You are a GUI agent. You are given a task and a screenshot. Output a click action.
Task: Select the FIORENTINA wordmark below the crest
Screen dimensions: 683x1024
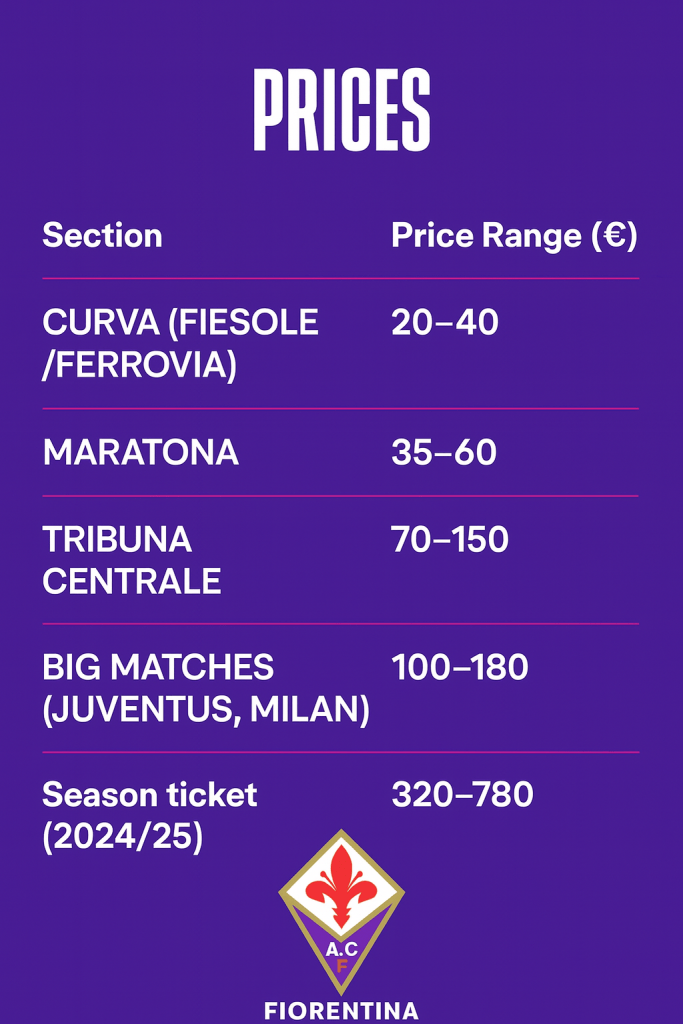point(342,1010)
